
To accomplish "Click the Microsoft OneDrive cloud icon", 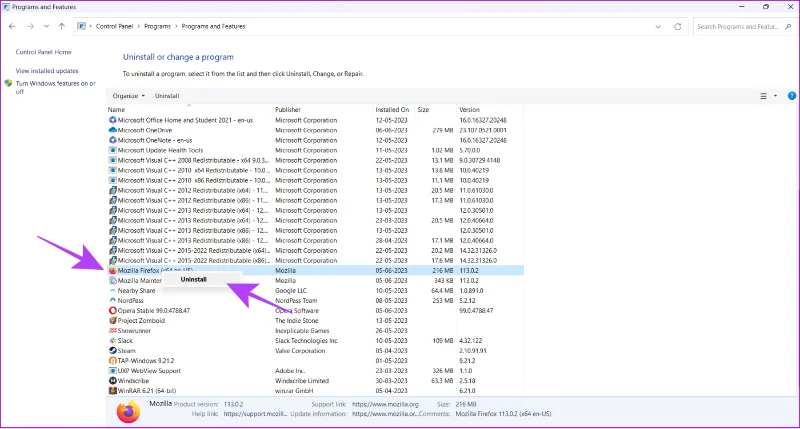I will [x=112, y=130].
